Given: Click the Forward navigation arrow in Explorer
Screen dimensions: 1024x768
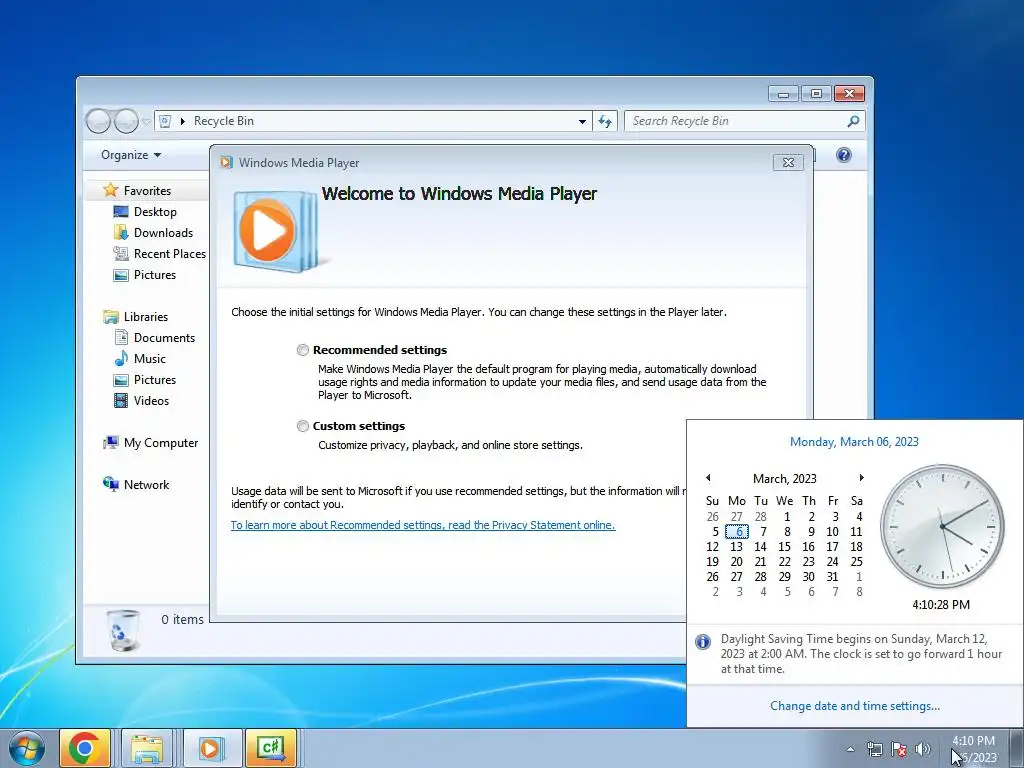Looking at the screenshot, I should tap(126, 121).
